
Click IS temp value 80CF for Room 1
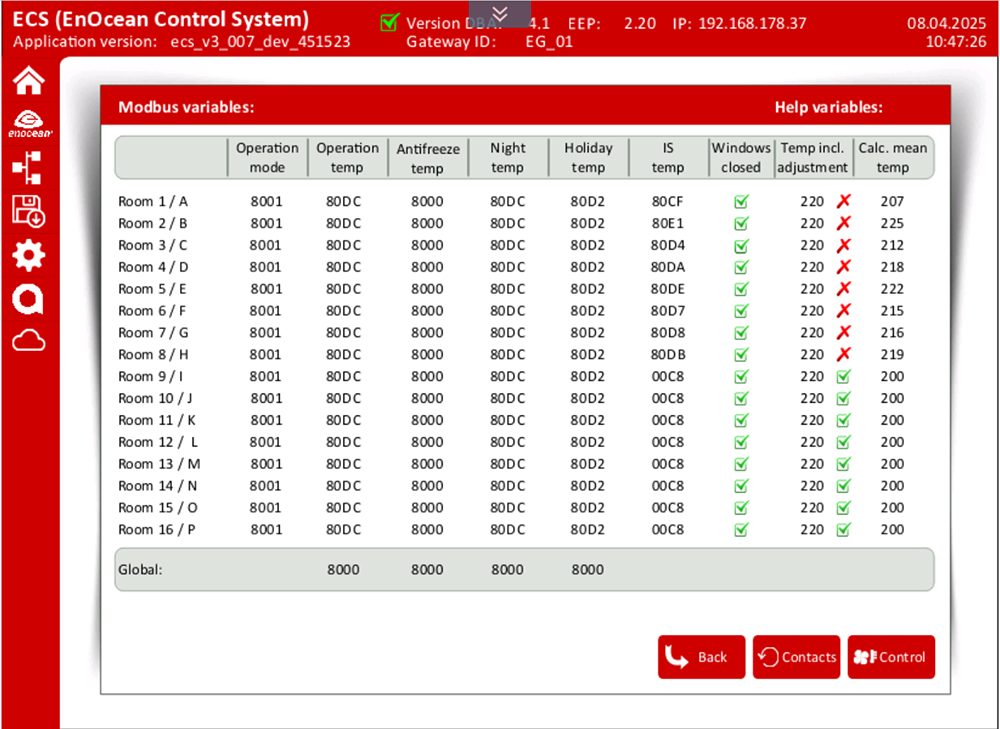pyautogui.click(x=667, y=202)
